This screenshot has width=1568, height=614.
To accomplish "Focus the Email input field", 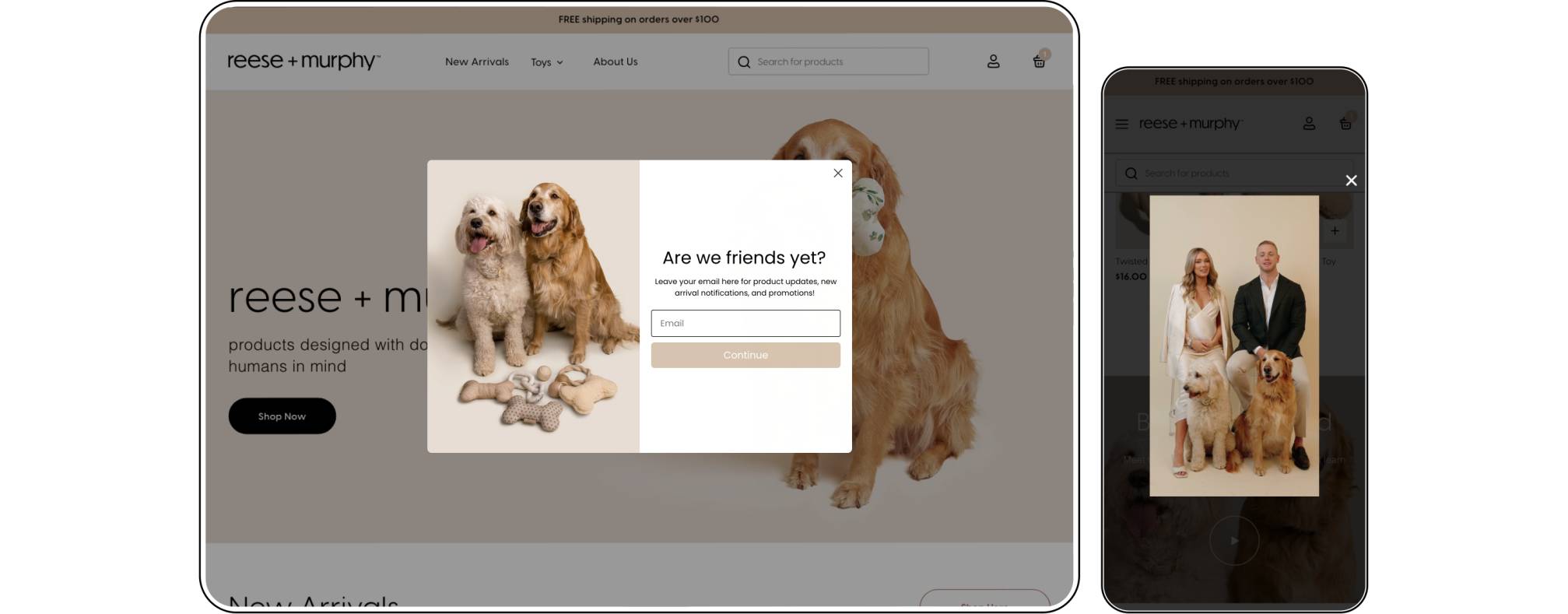I will pyautogui.click(x=745, y=323).
